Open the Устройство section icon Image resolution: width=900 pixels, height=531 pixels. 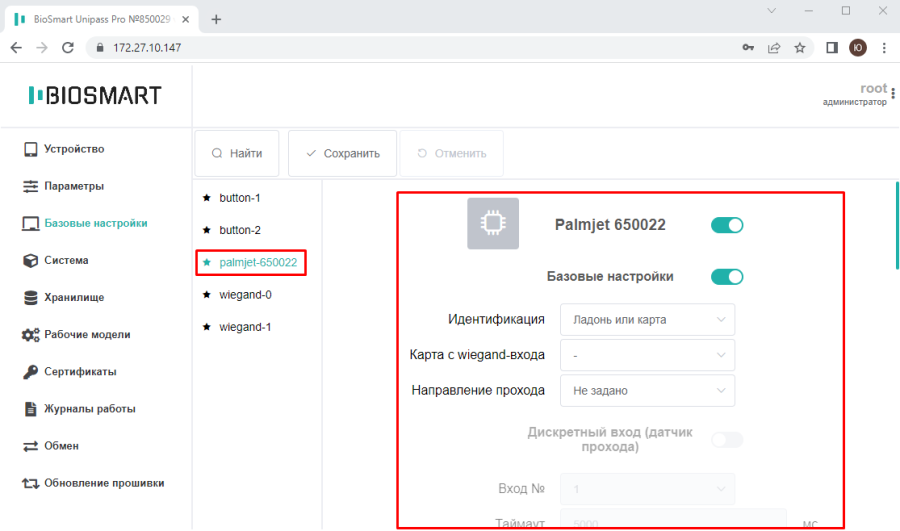click(30, 149)
